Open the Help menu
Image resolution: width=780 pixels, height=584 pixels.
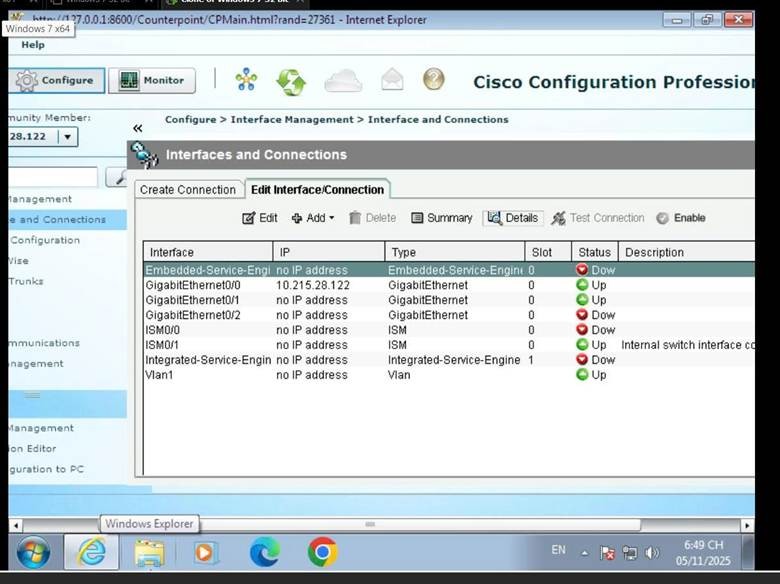(33, 45)
